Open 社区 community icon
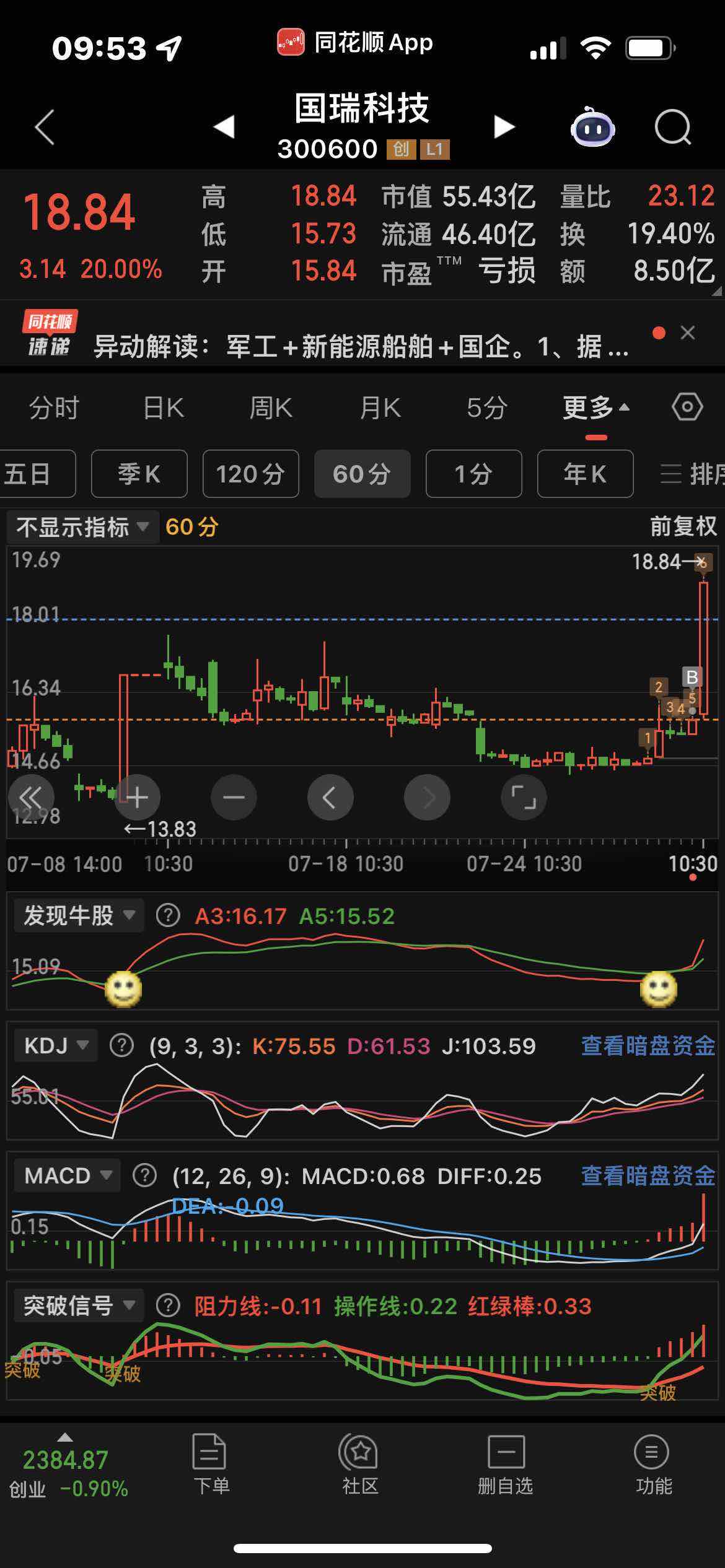 click(359, 1465)
